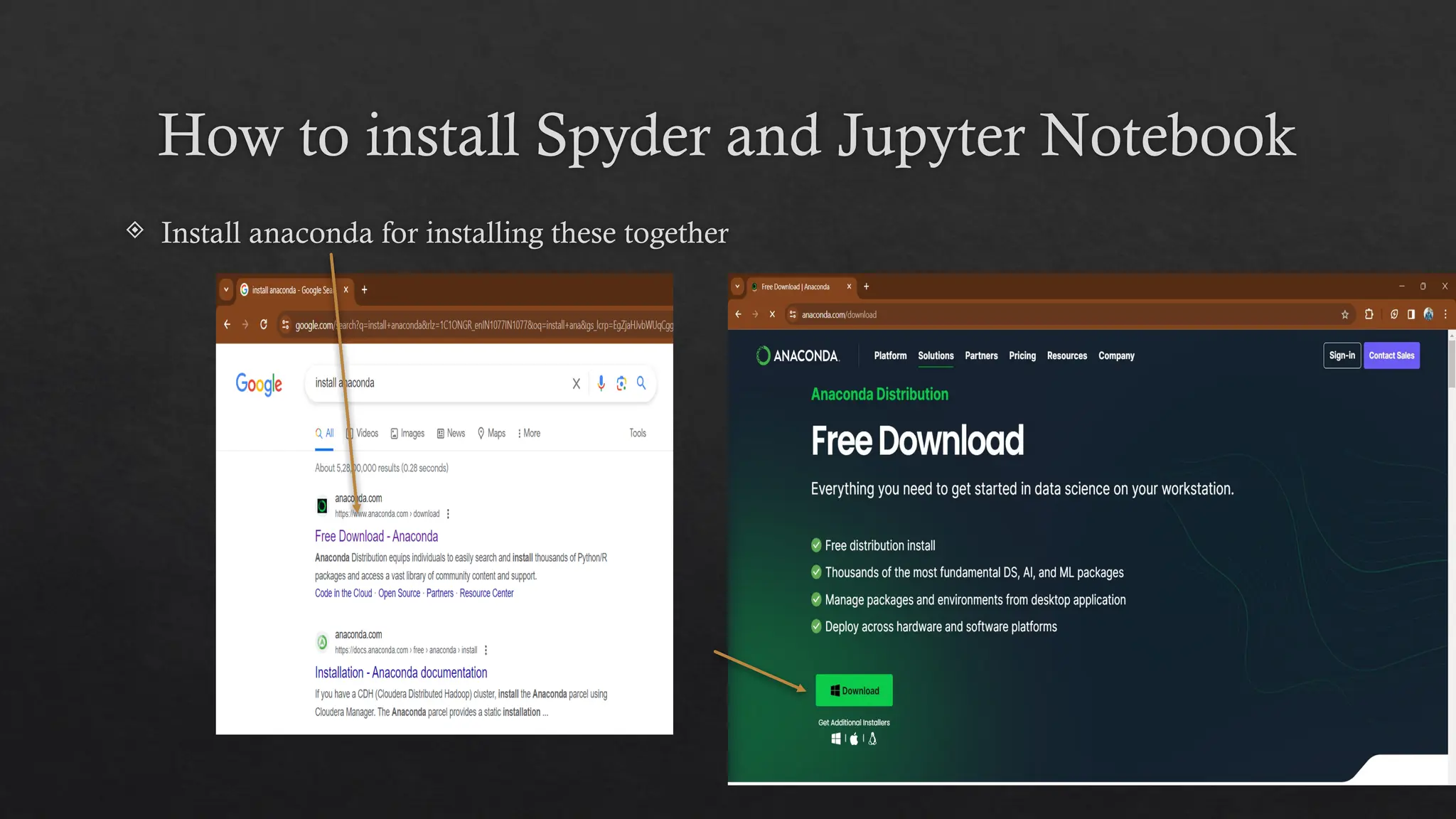Screen dimensions: 1456x819
Task: Expand the More search filter menu
Action: tap(529, 433)
